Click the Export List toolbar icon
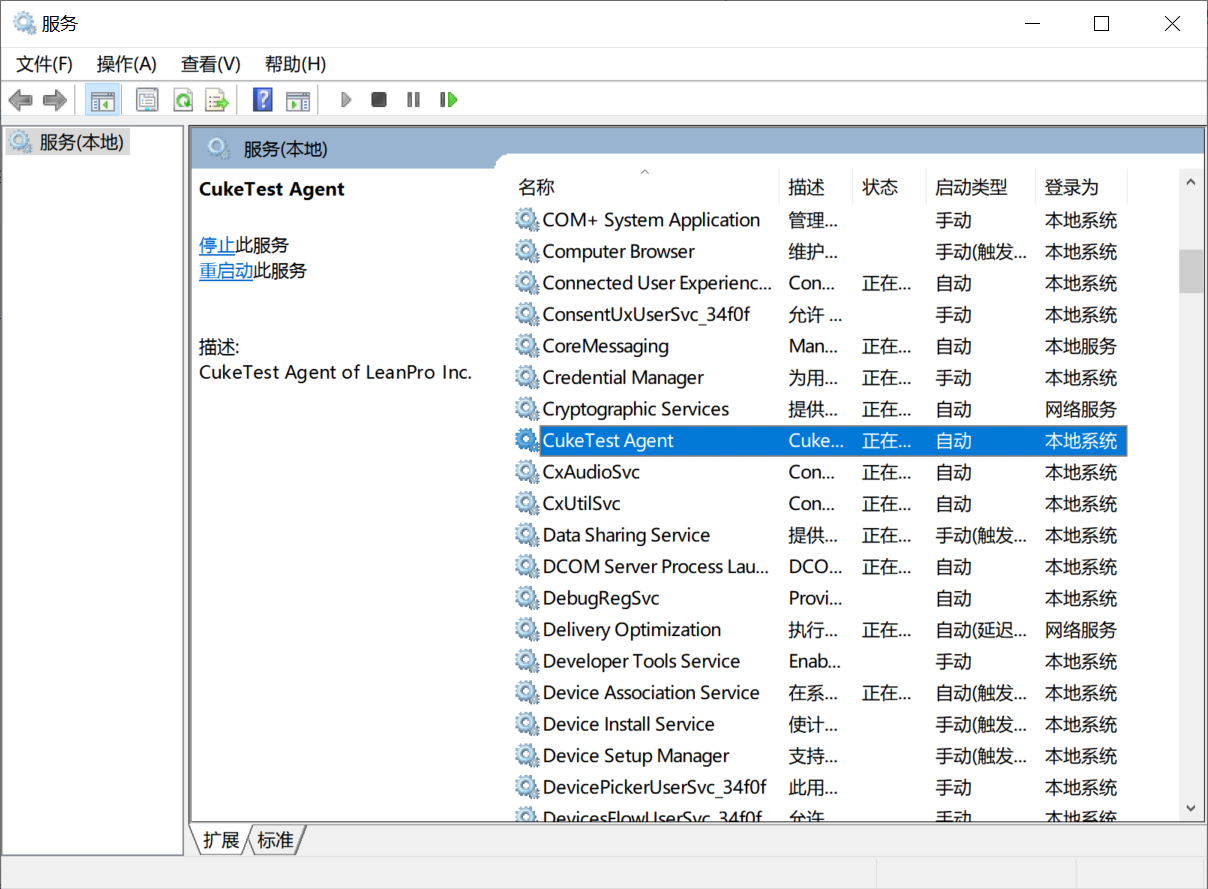This screenshot has width=1208, height=889. pos(217,100)
